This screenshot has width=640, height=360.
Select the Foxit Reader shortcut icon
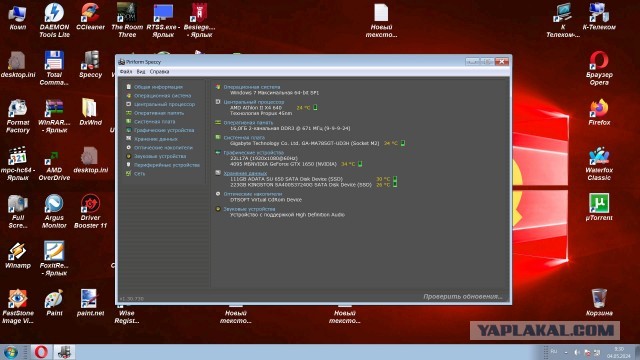[54, 259]
